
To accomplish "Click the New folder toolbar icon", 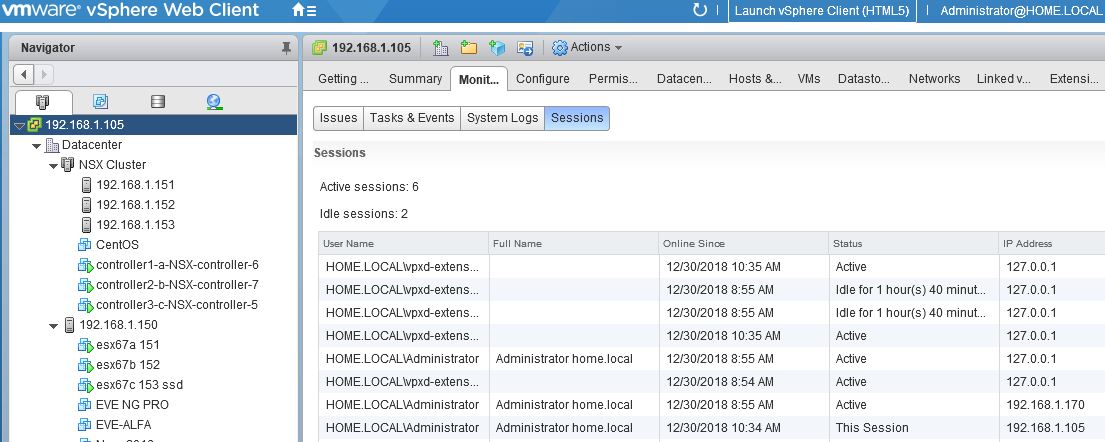I will click(469, 47).
